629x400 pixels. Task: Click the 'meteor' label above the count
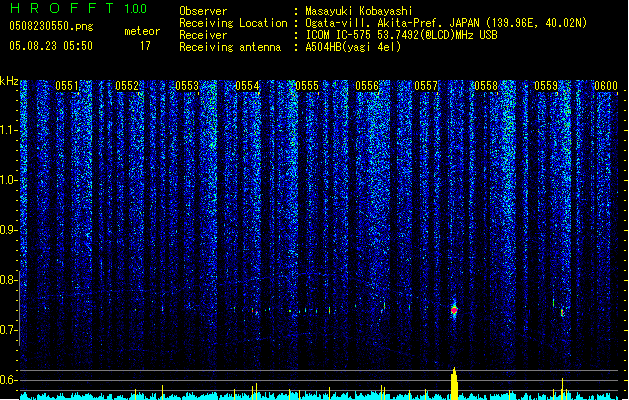point(142,31)
